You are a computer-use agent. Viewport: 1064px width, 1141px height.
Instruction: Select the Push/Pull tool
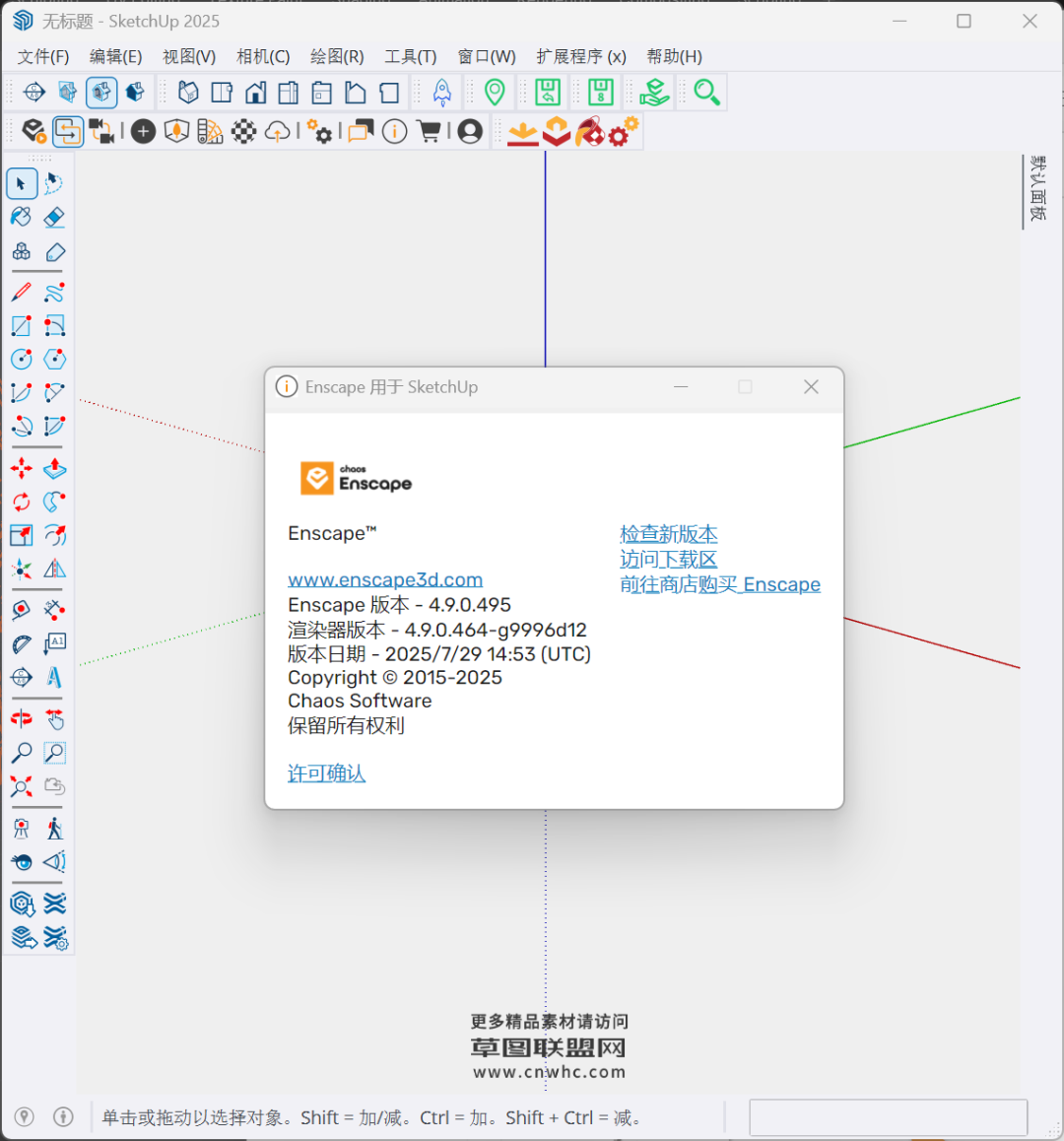(x=54, y=469)
